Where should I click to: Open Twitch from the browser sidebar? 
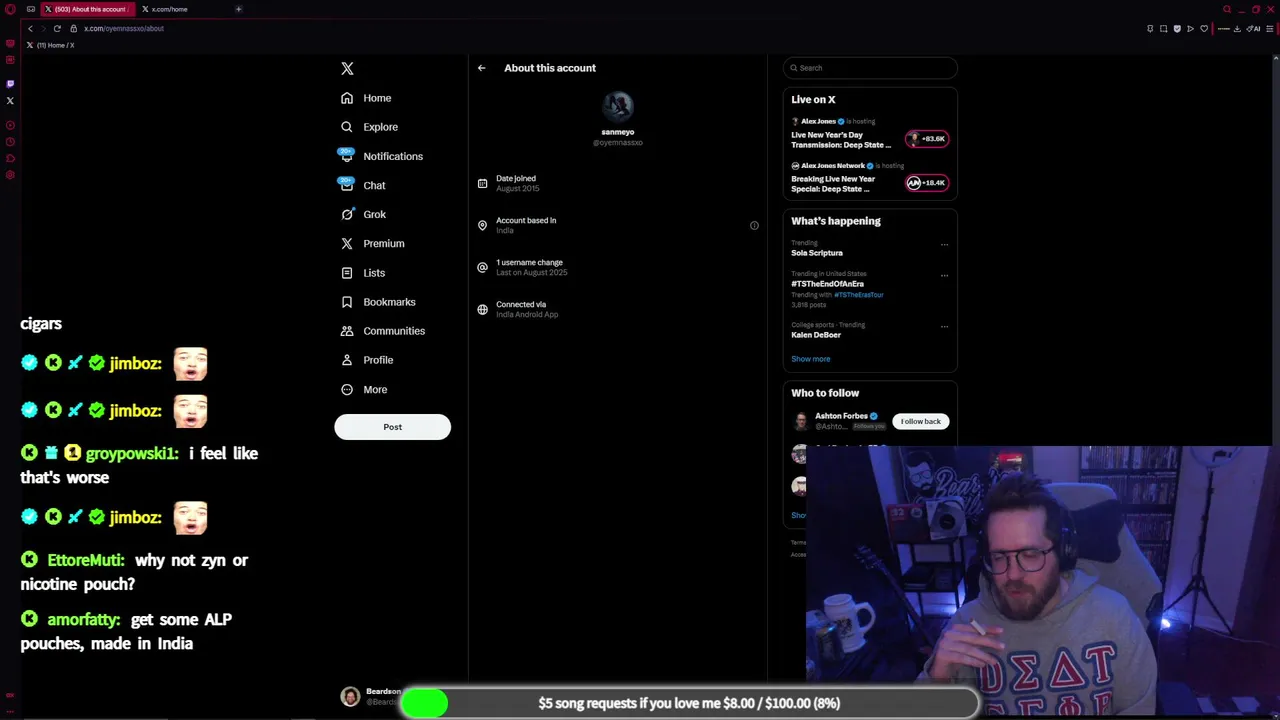[10, 84]
